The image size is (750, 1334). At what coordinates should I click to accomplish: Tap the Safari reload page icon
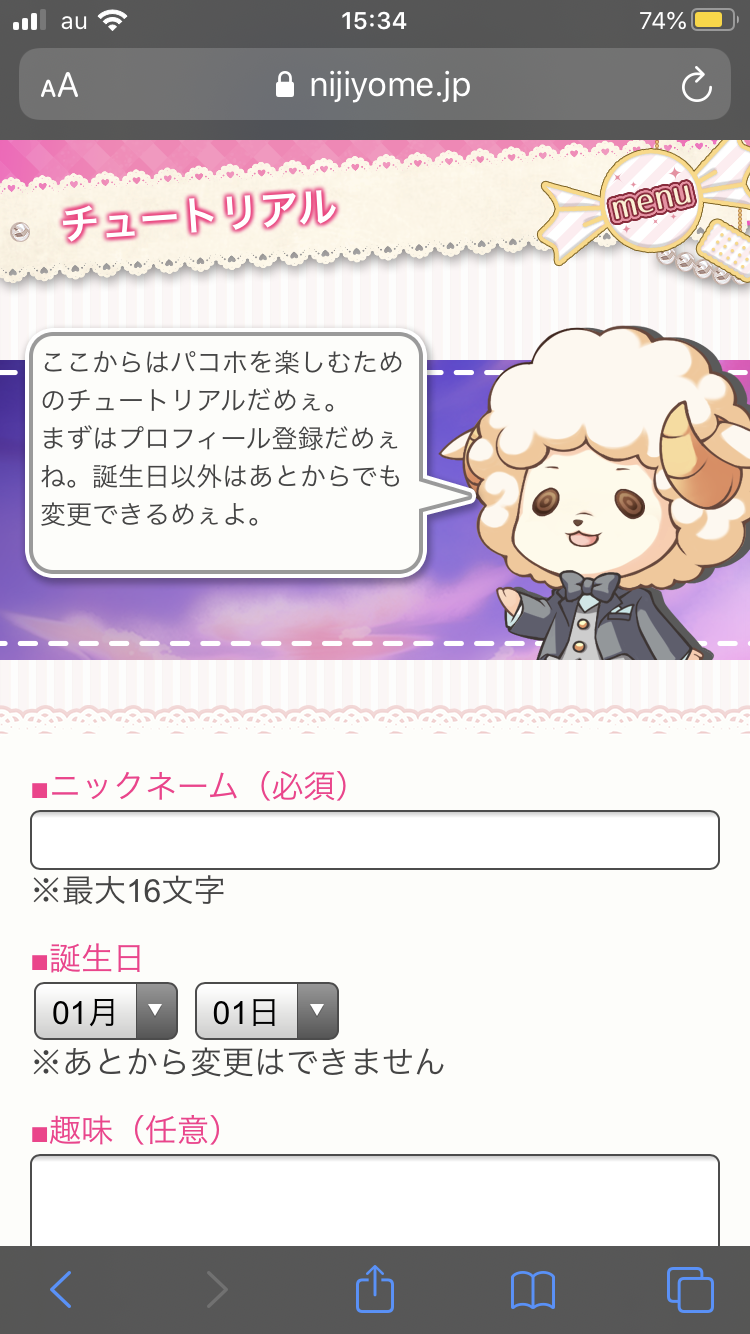tap(696, 86)
